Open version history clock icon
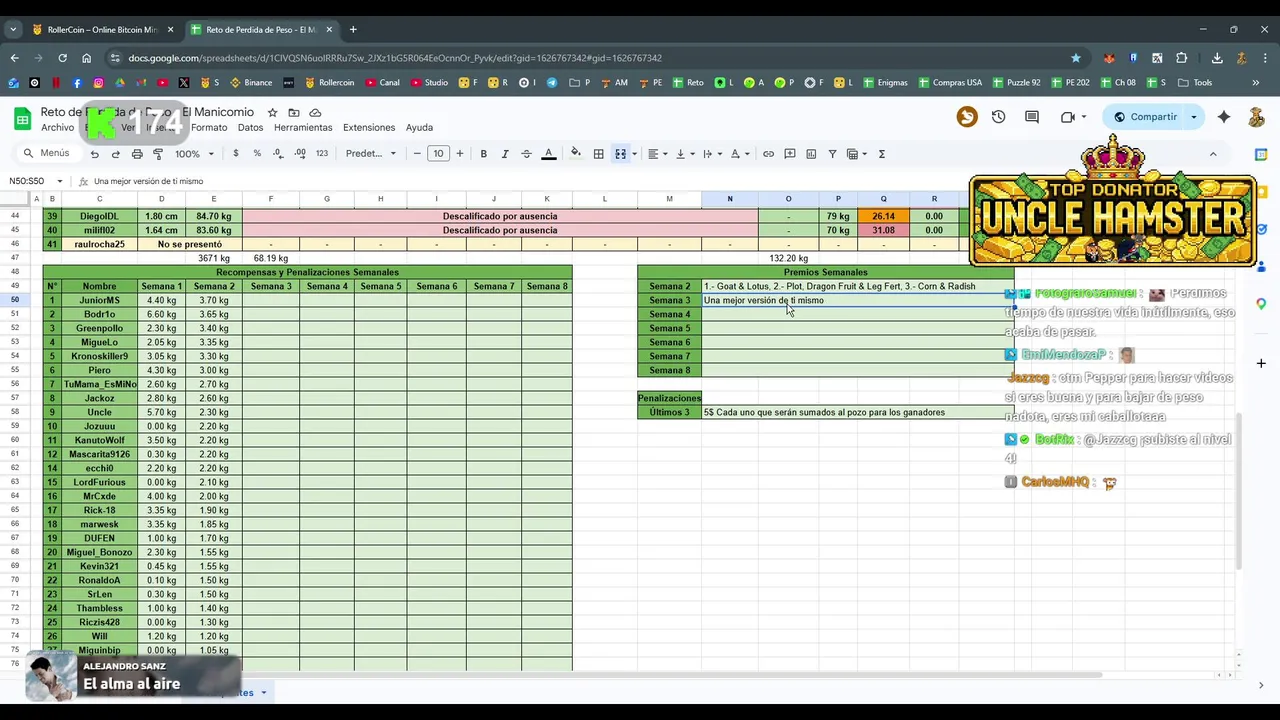This screenshot has width=1280, height=720. 998,117
